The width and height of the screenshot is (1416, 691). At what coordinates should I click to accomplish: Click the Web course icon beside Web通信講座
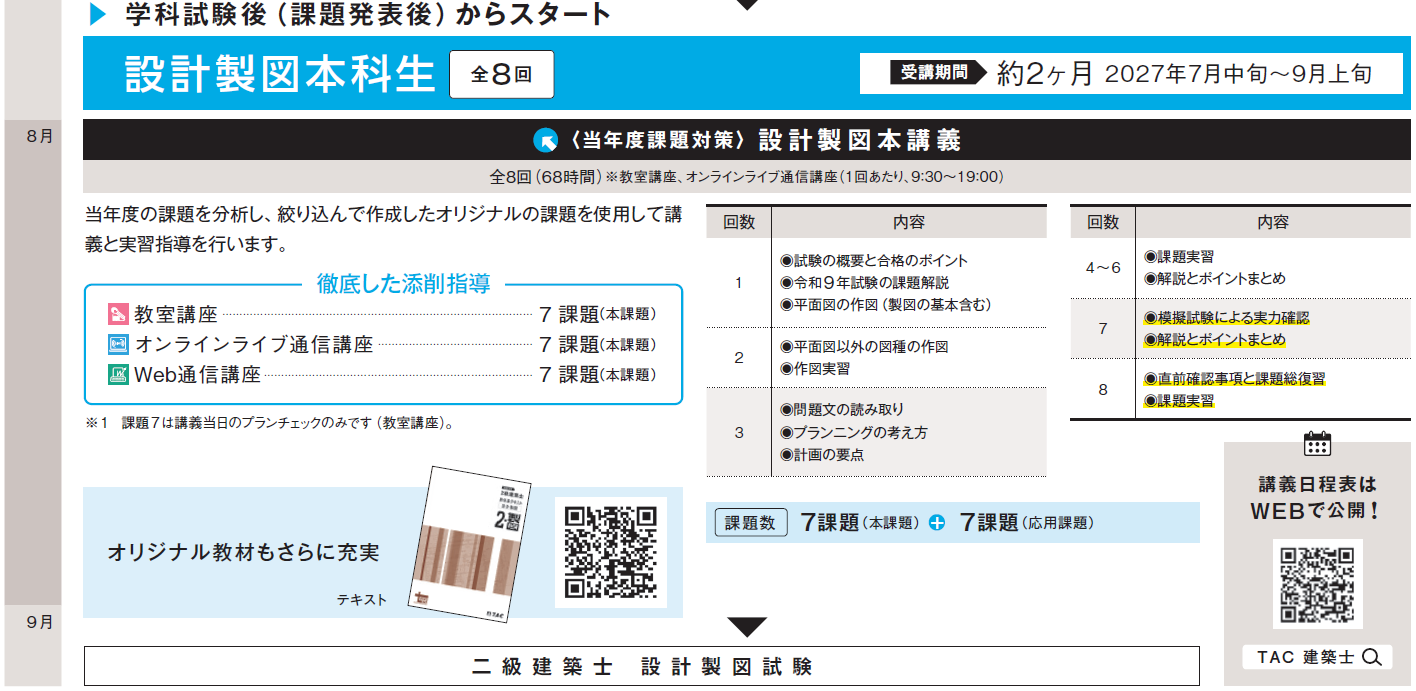coord(117,375)
